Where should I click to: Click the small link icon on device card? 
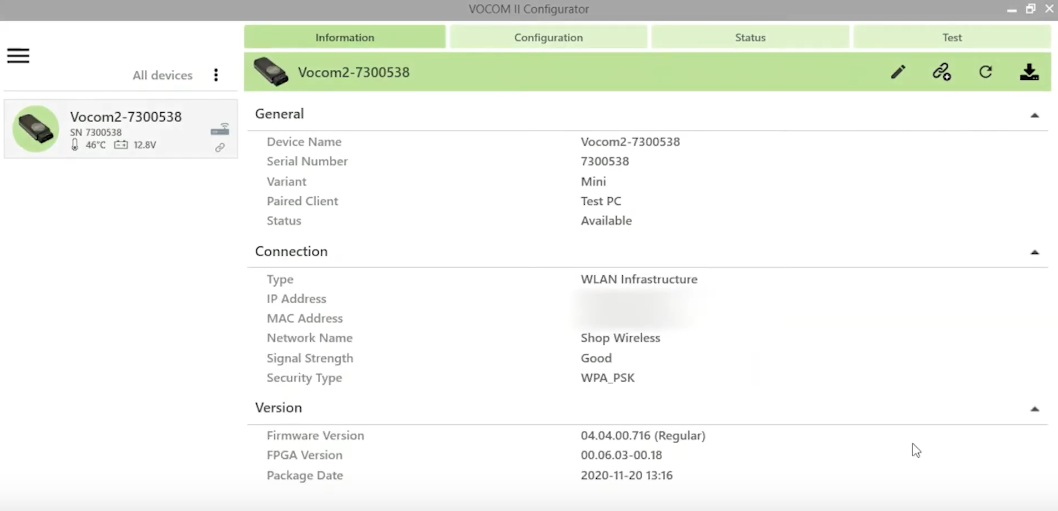(220, 147)
